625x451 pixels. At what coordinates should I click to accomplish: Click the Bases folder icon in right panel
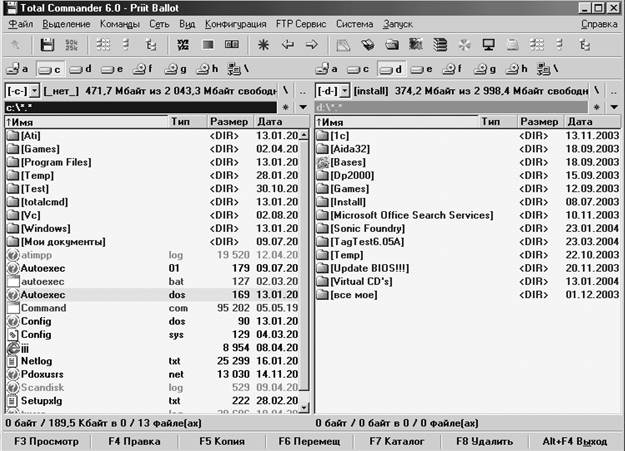[322, 162]
